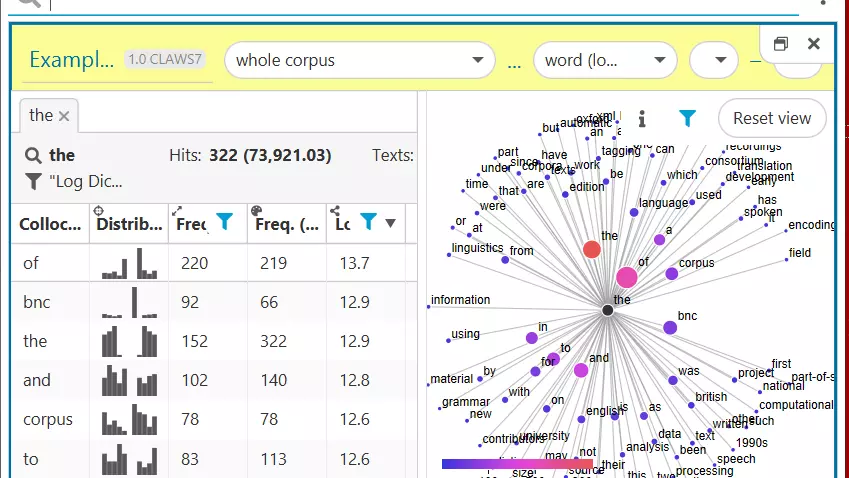This screenshot has height=478, width=849.
Task: Click the funnel icon beside Log Dice filter
Action: tap(34, 181)
